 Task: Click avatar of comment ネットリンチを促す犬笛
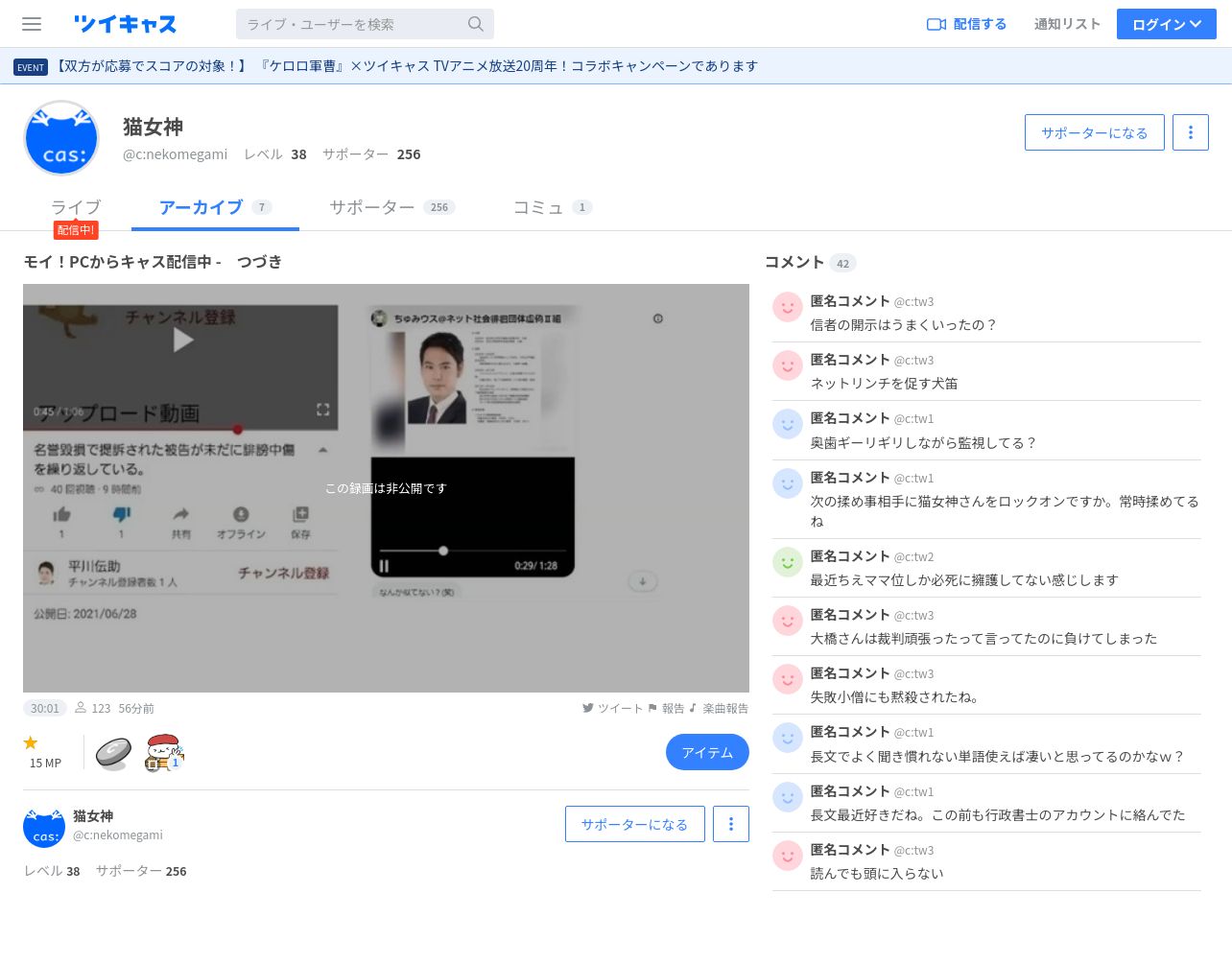(788, 365)
